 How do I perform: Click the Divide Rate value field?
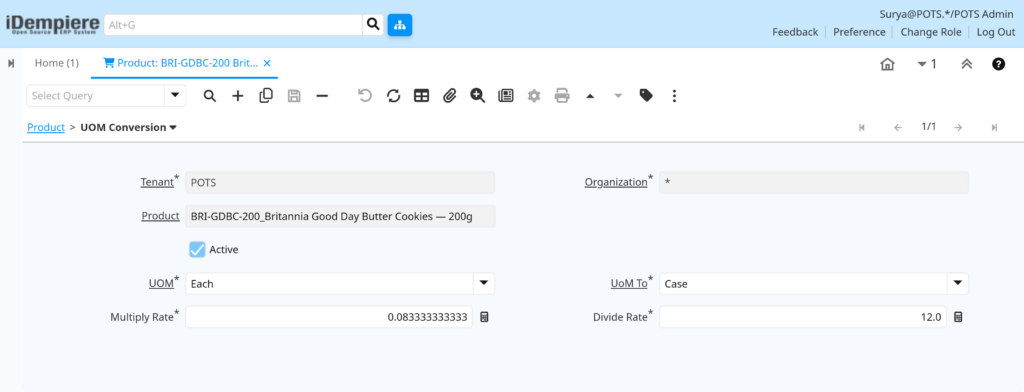pos(803,318)
